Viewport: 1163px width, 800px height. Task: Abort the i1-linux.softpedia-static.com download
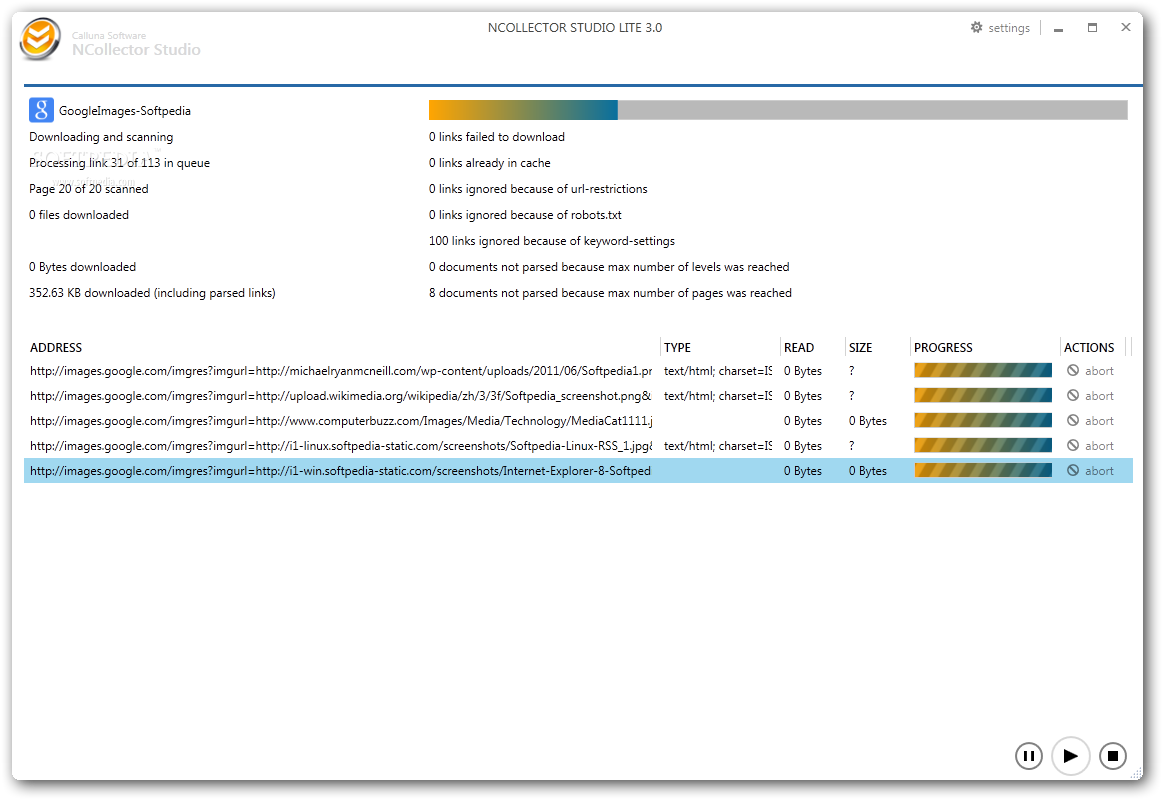point(1090,446)
